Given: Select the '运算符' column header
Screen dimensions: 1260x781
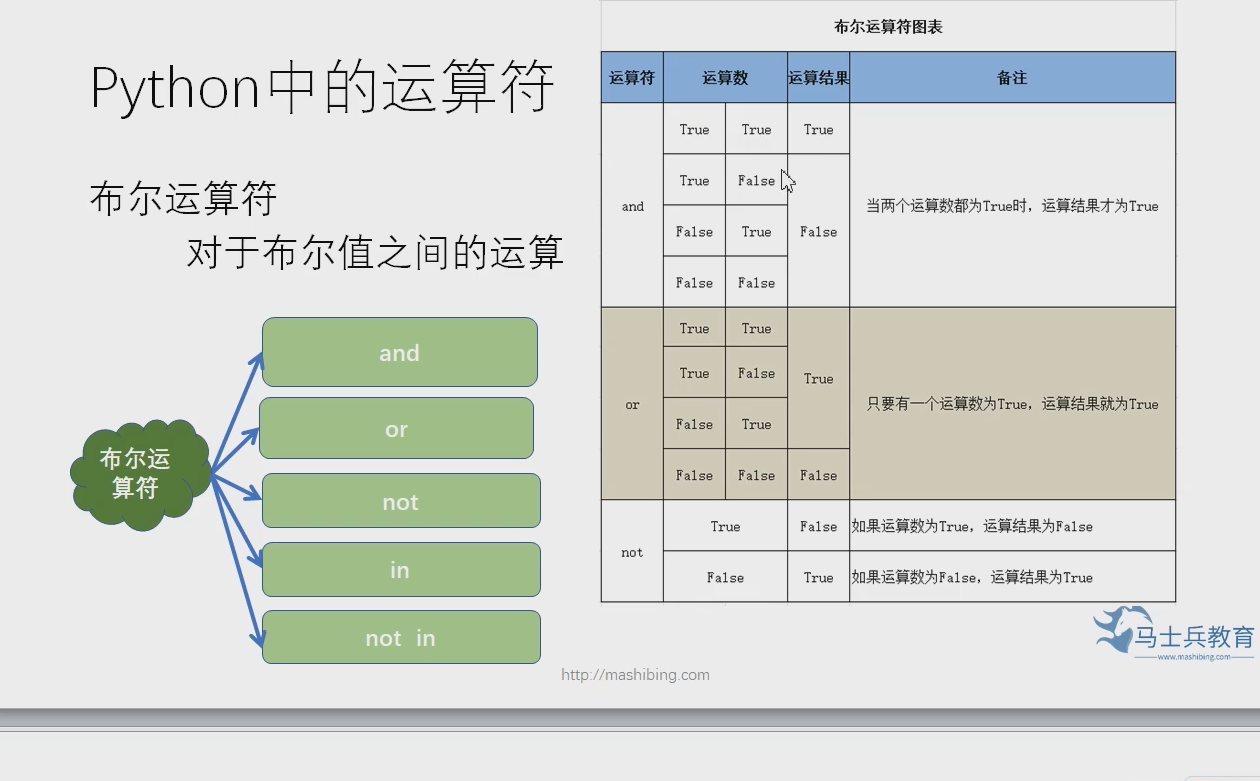Looking at the screenshot, I should tap(632, 77).
